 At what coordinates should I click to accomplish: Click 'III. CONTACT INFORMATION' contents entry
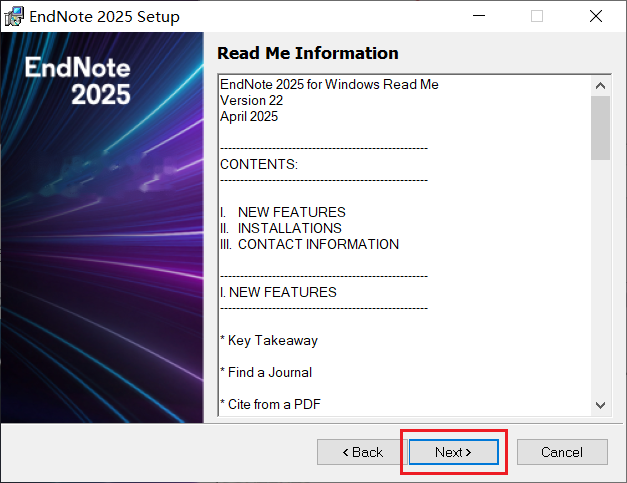(x=310, y=244)
